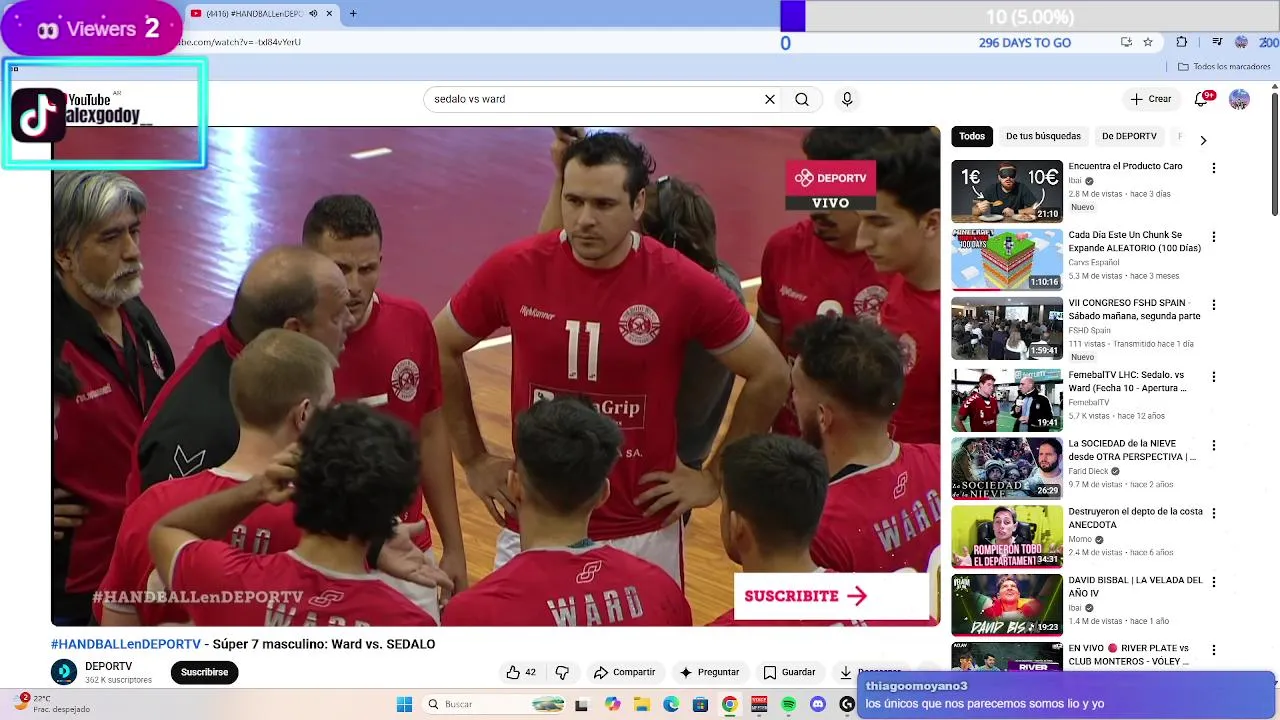Clear the YouTube search box text
This screenshot has height=720, width=1280.
point(770,99)
